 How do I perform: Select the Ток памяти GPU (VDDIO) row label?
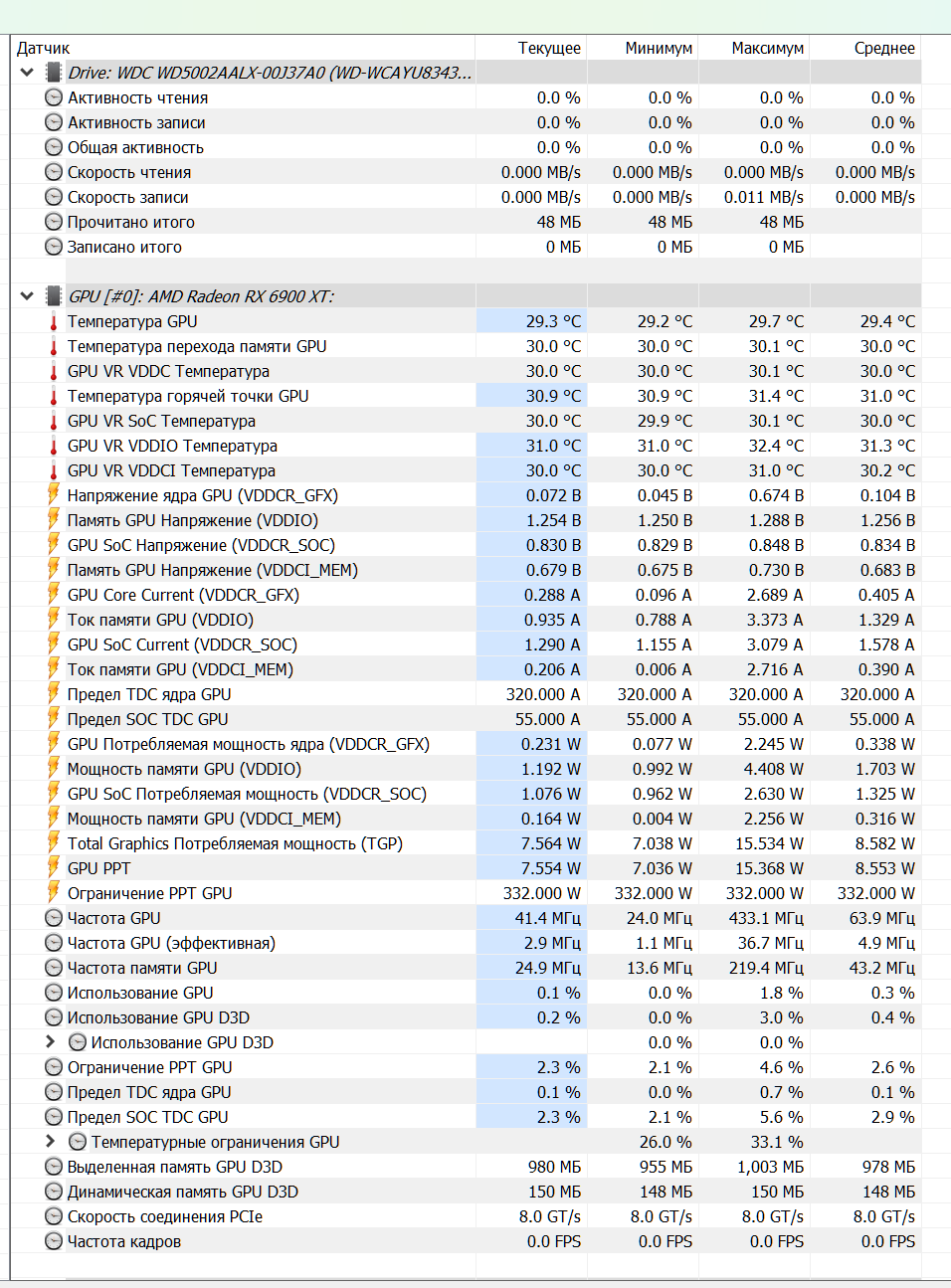point(160,620)
